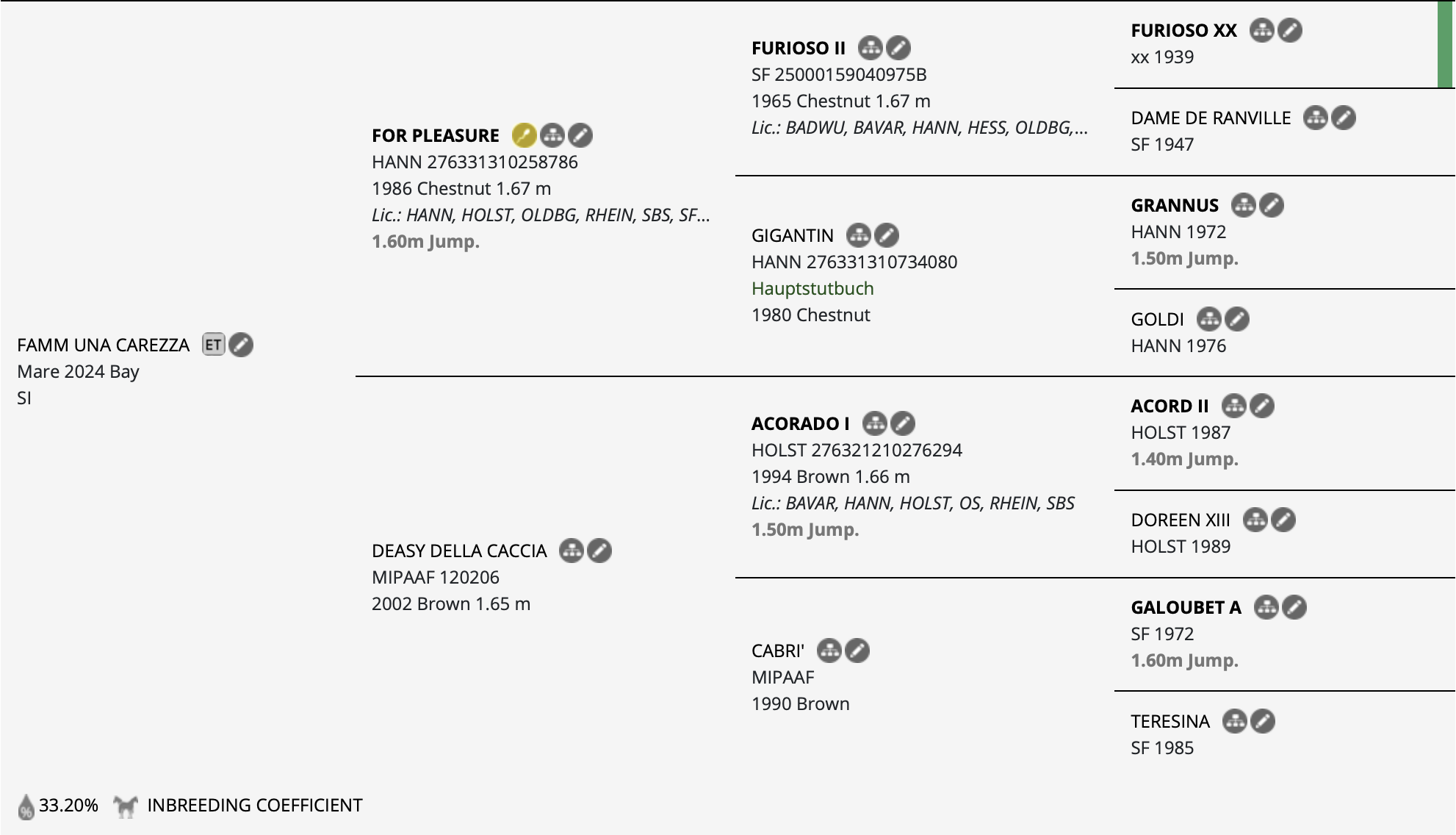
Task: Open pedigree tree icon for GALOUBET A
Action: 1266,607
